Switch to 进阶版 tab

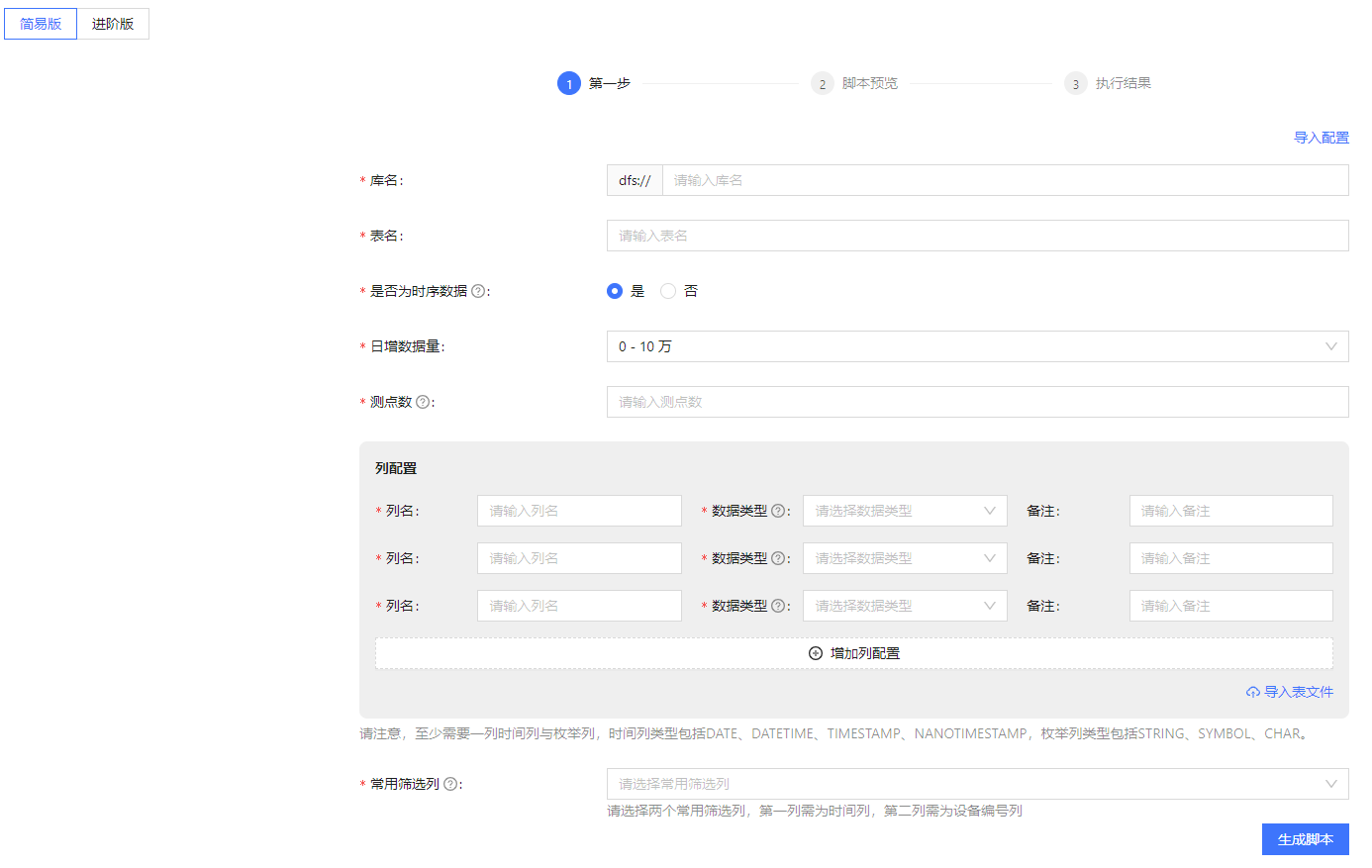tap(113, 24)
